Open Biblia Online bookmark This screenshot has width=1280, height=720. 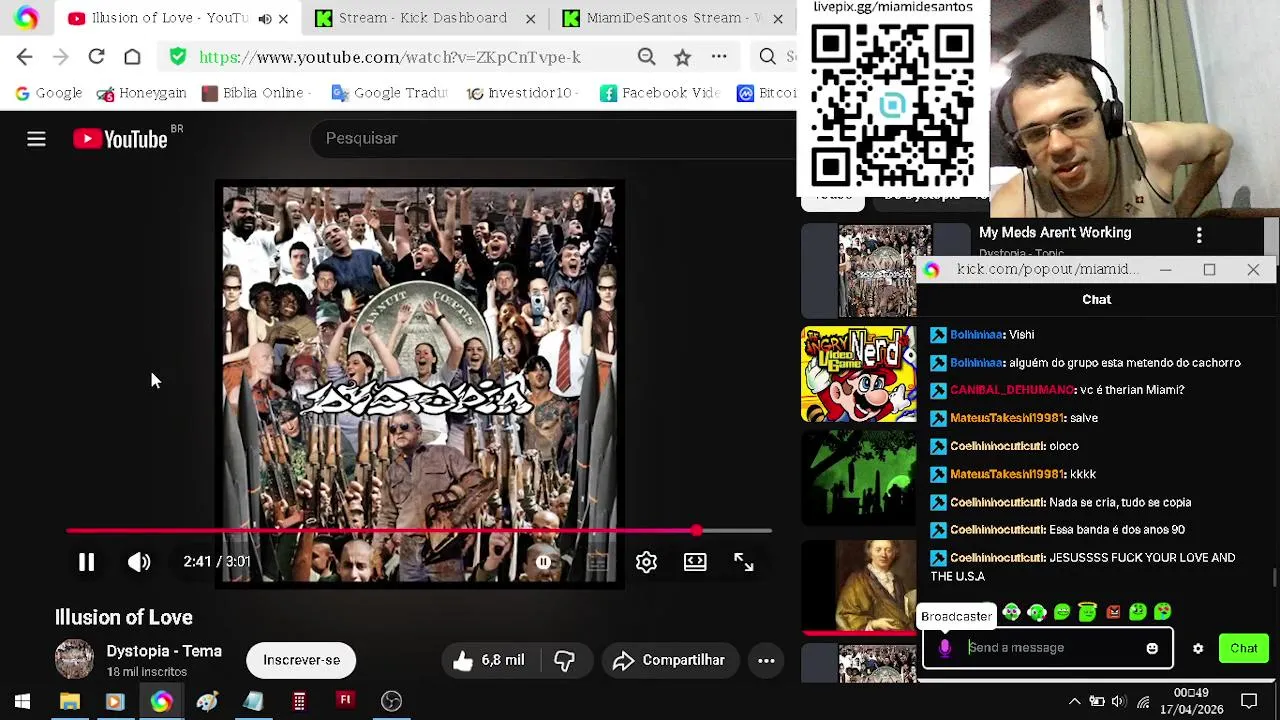(x=255, y=93)
